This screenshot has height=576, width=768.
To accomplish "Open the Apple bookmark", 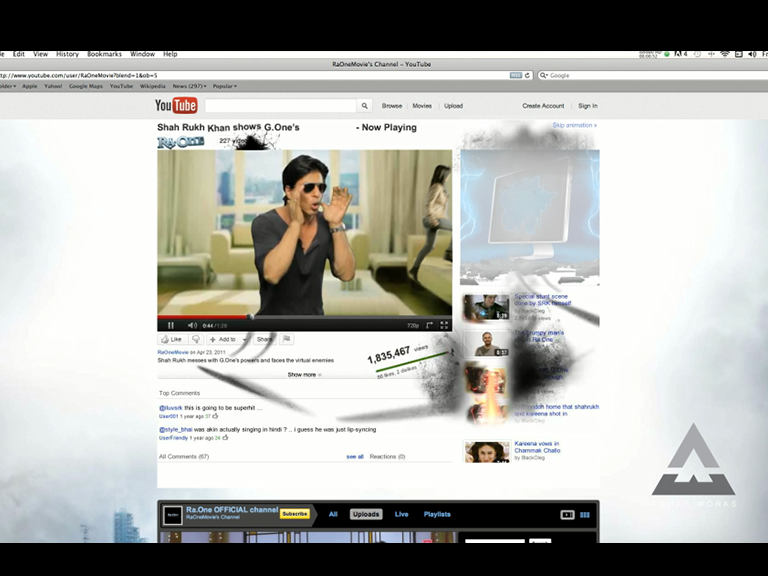I will tap(30, 86).
